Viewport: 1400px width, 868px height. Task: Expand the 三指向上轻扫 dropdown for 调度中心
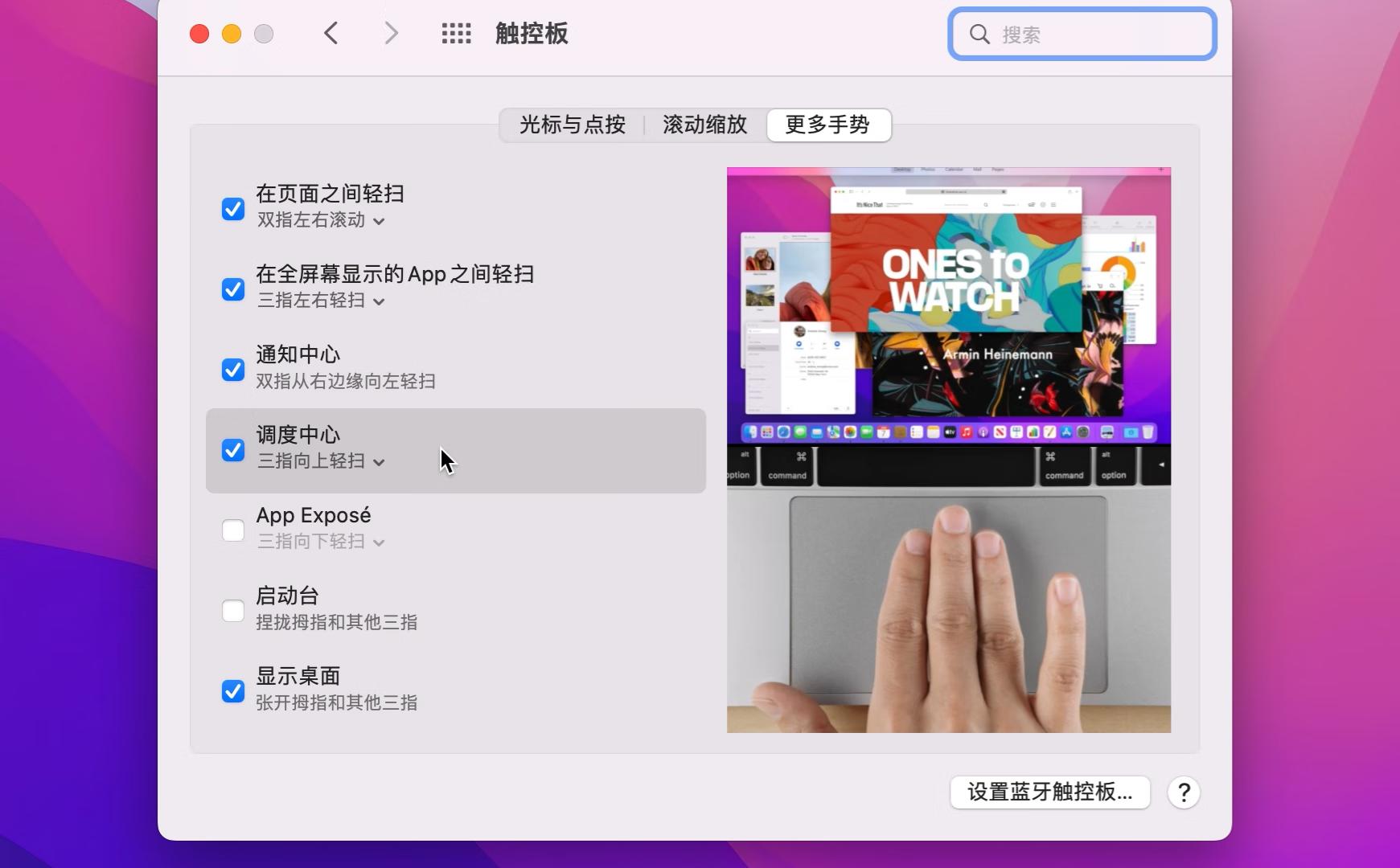click(x=378, y=461)
